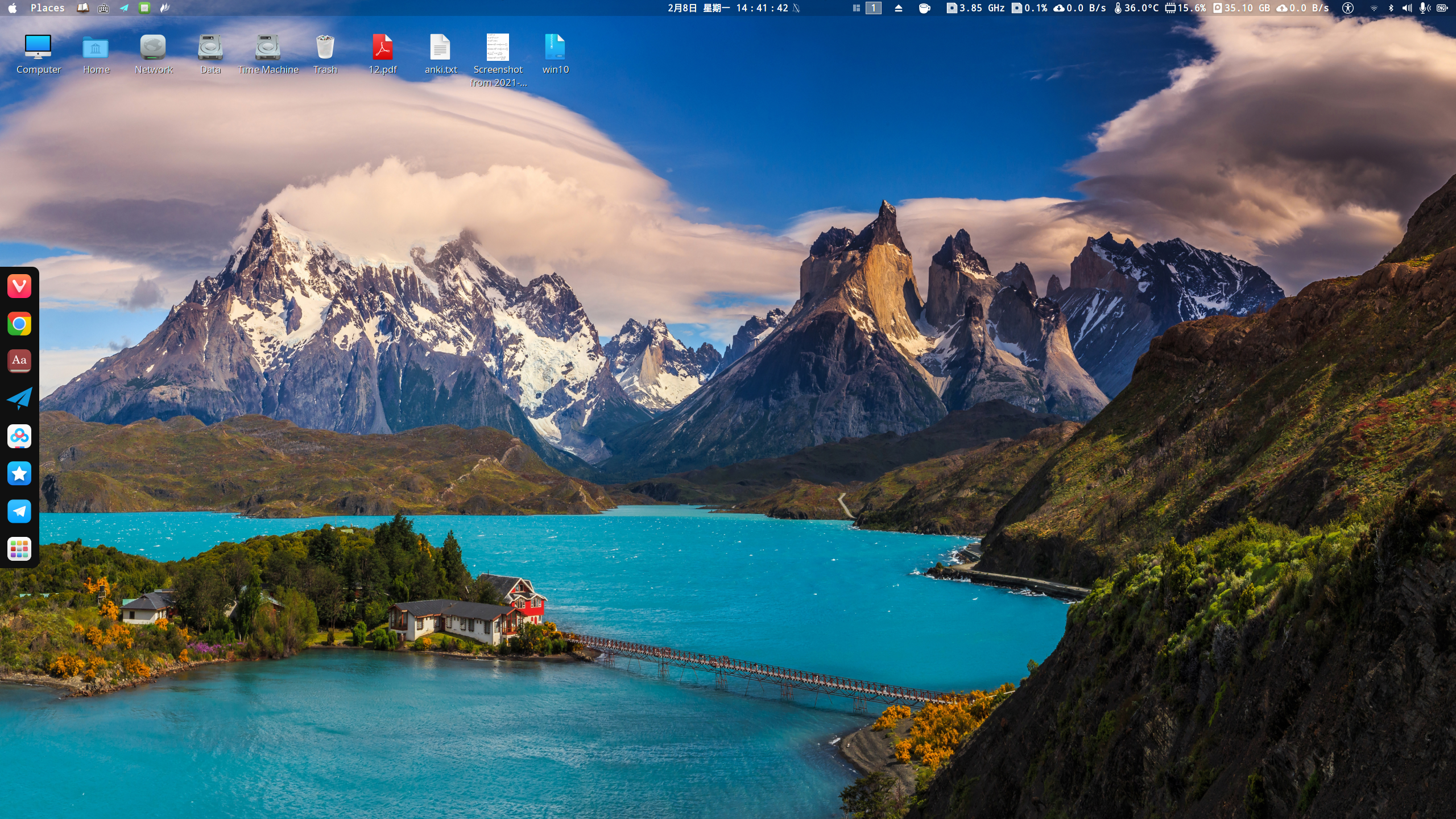Open the colorful app grid launcher
This screenshot has width=1456, height=819.
click(x=19, y=549)
